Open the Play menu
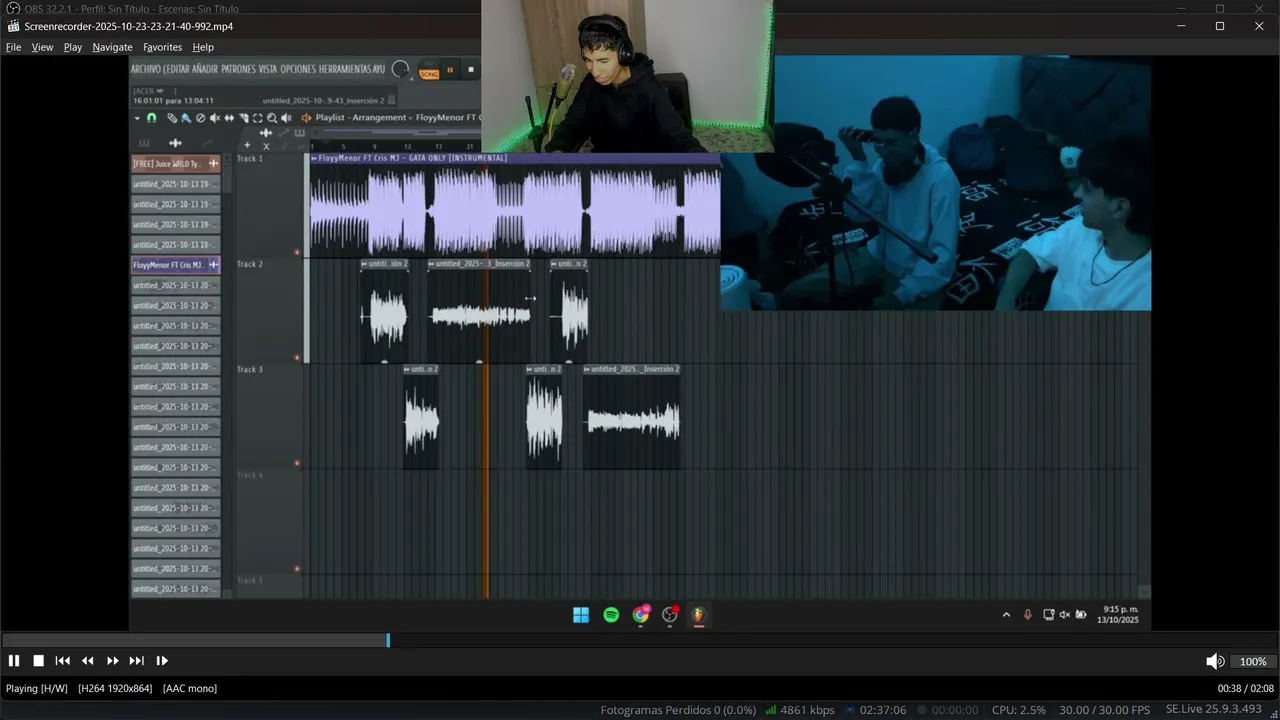This screenshot has width=1280, height=720. click(73, 47)
